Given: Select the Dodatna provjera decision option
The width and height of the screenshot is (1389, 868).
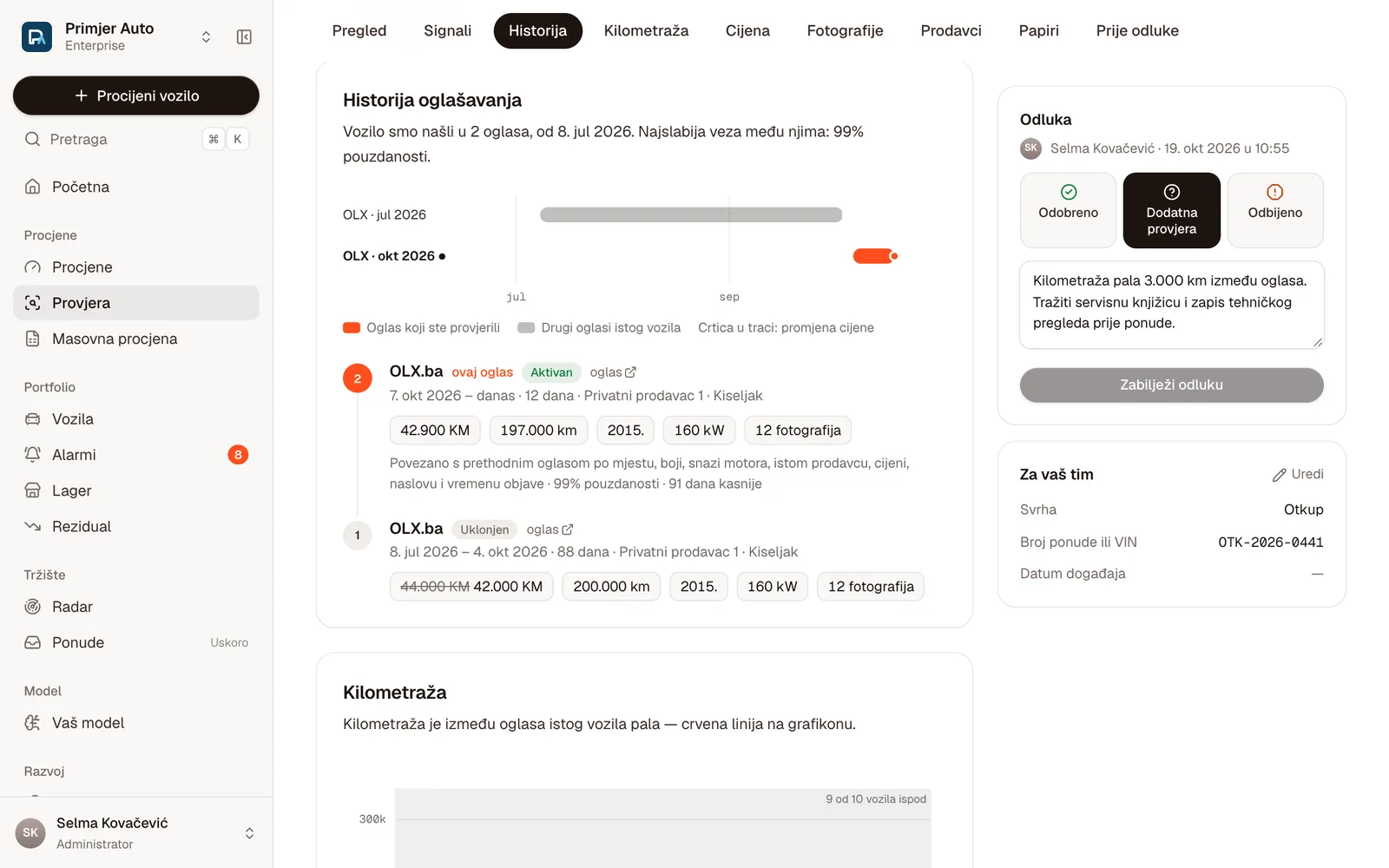Looking at the screenshot, I should click(x=1171, y=210).
